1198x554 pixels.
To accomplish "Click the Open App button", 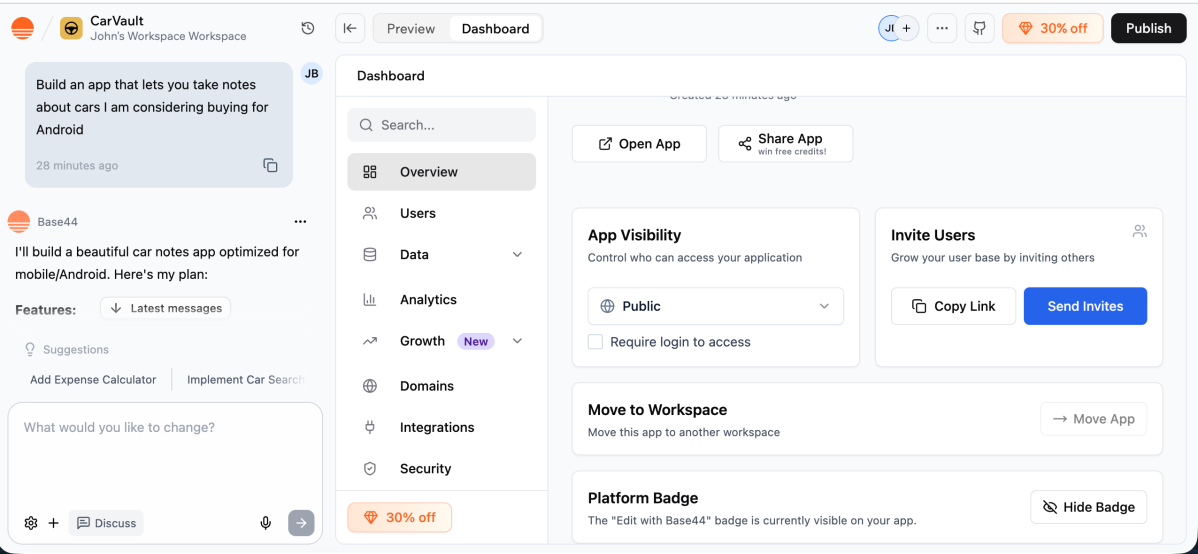I will (639, 144).
